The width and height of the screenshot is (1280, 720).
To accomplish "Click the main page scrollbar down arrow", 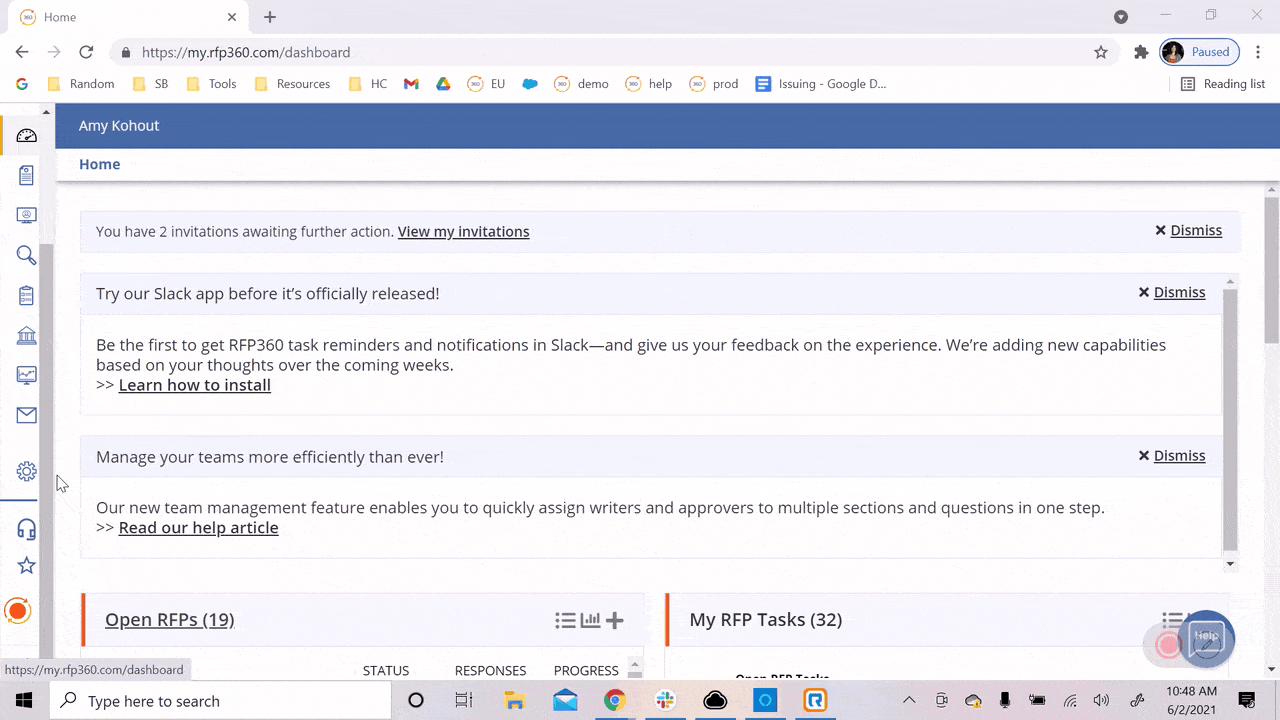I will (1272, 669).
